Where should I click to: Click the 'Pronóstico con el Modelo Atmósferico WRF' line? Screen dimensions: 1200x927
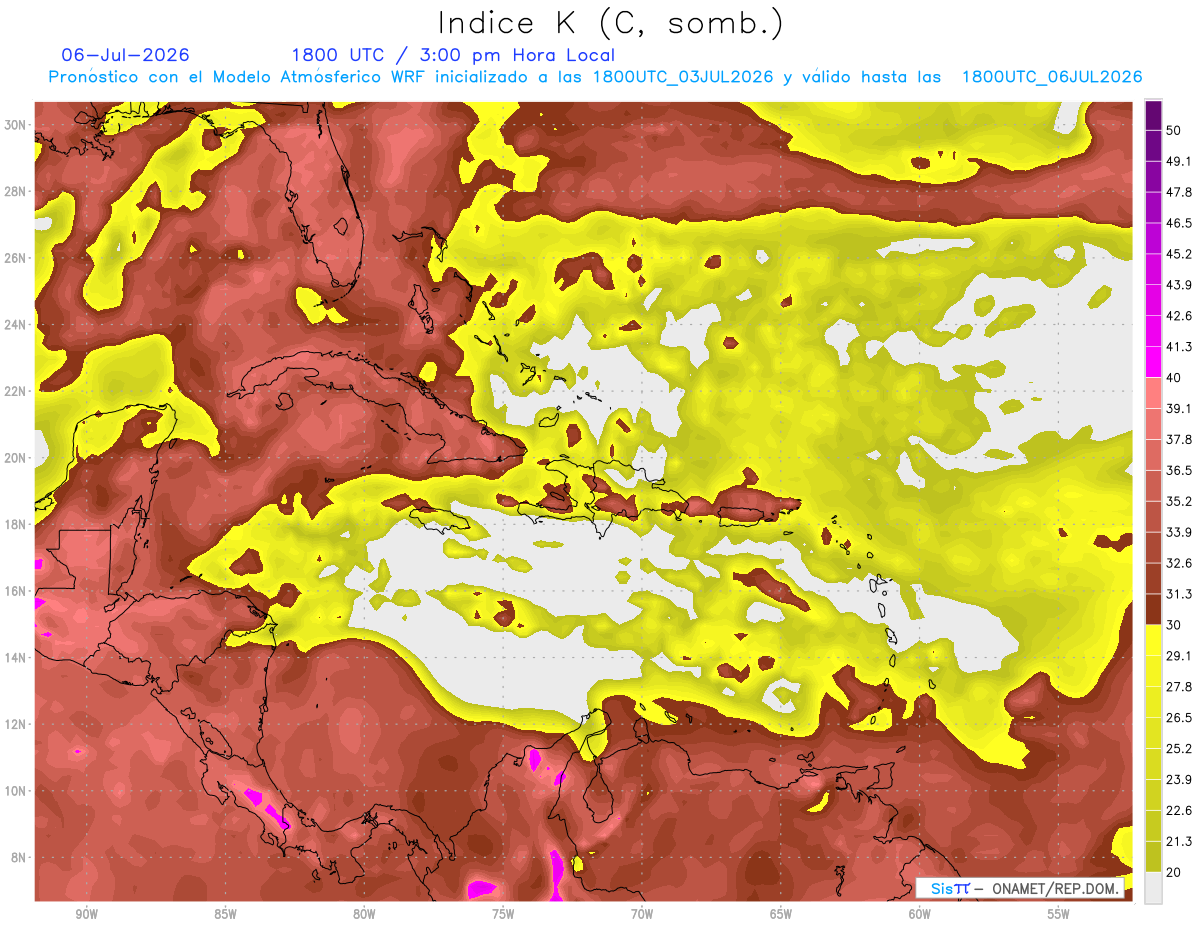(596, 77)
